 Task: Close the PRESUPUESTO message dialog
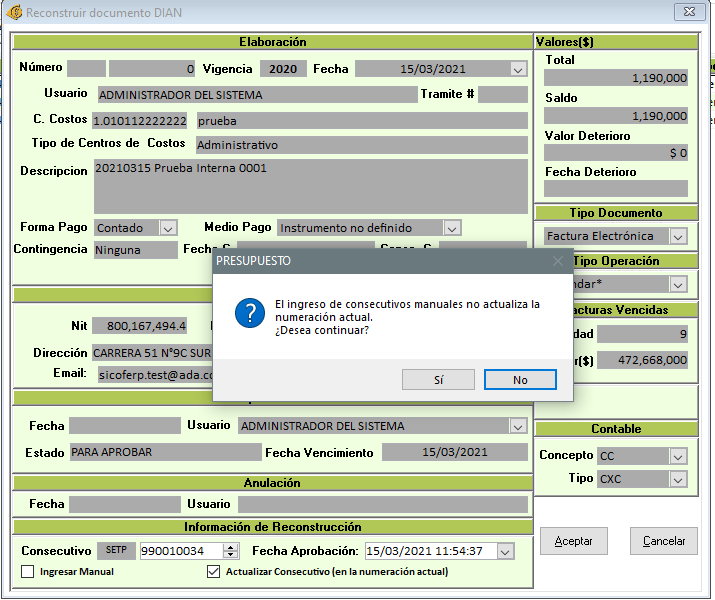tap(558, 261)
